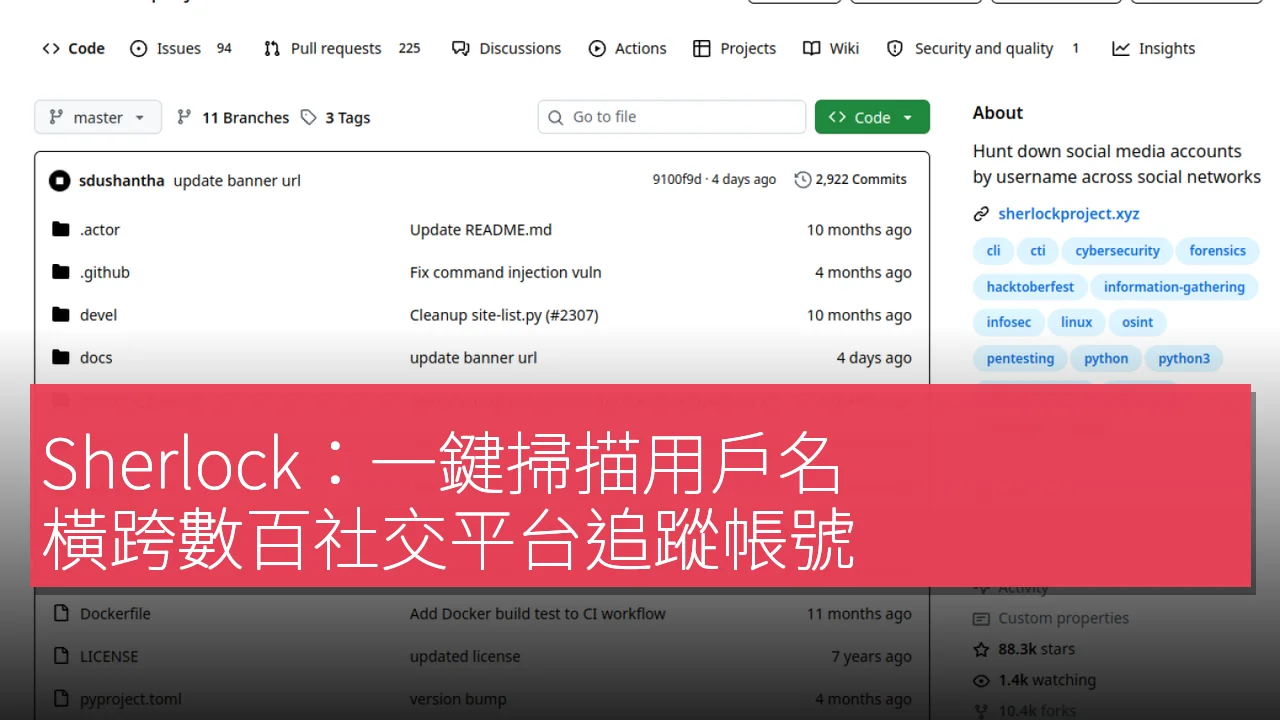Open the Issues tab
Screen dimensions: 1280x720
181,48
